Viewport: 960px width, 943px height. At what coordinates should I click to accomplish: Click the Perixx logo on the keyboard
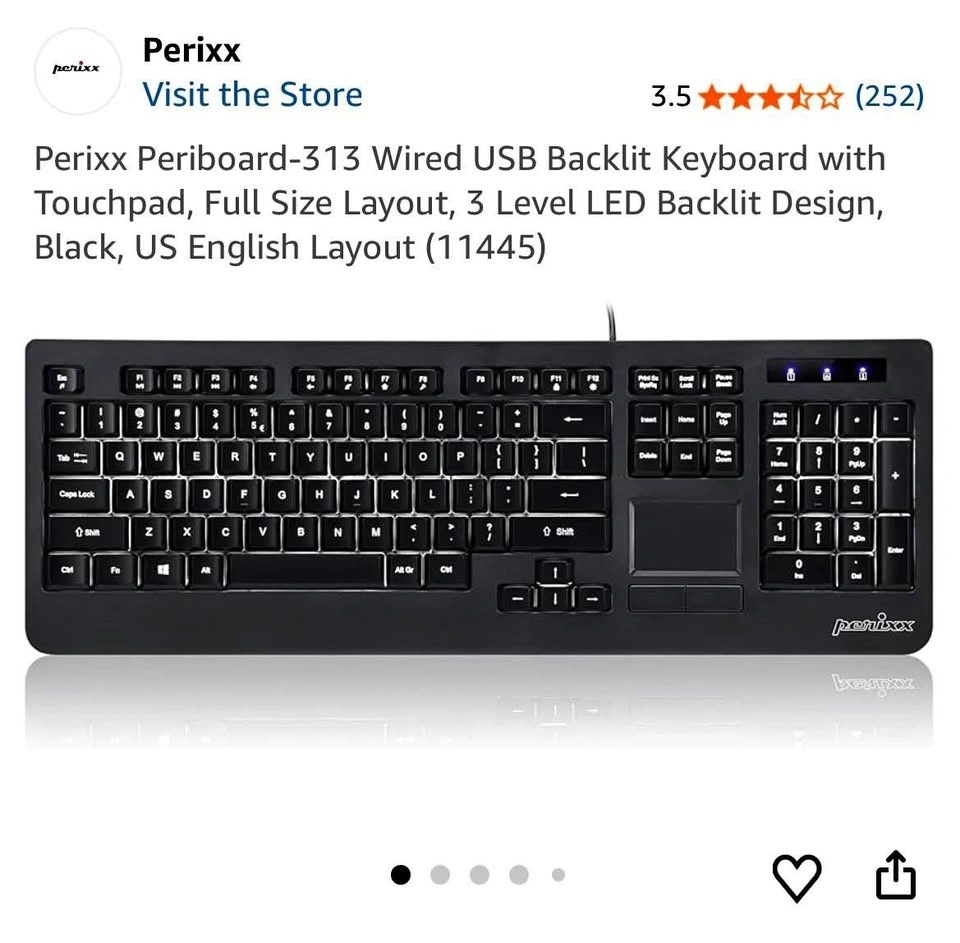pyautogui.click(x=872, y=625)
